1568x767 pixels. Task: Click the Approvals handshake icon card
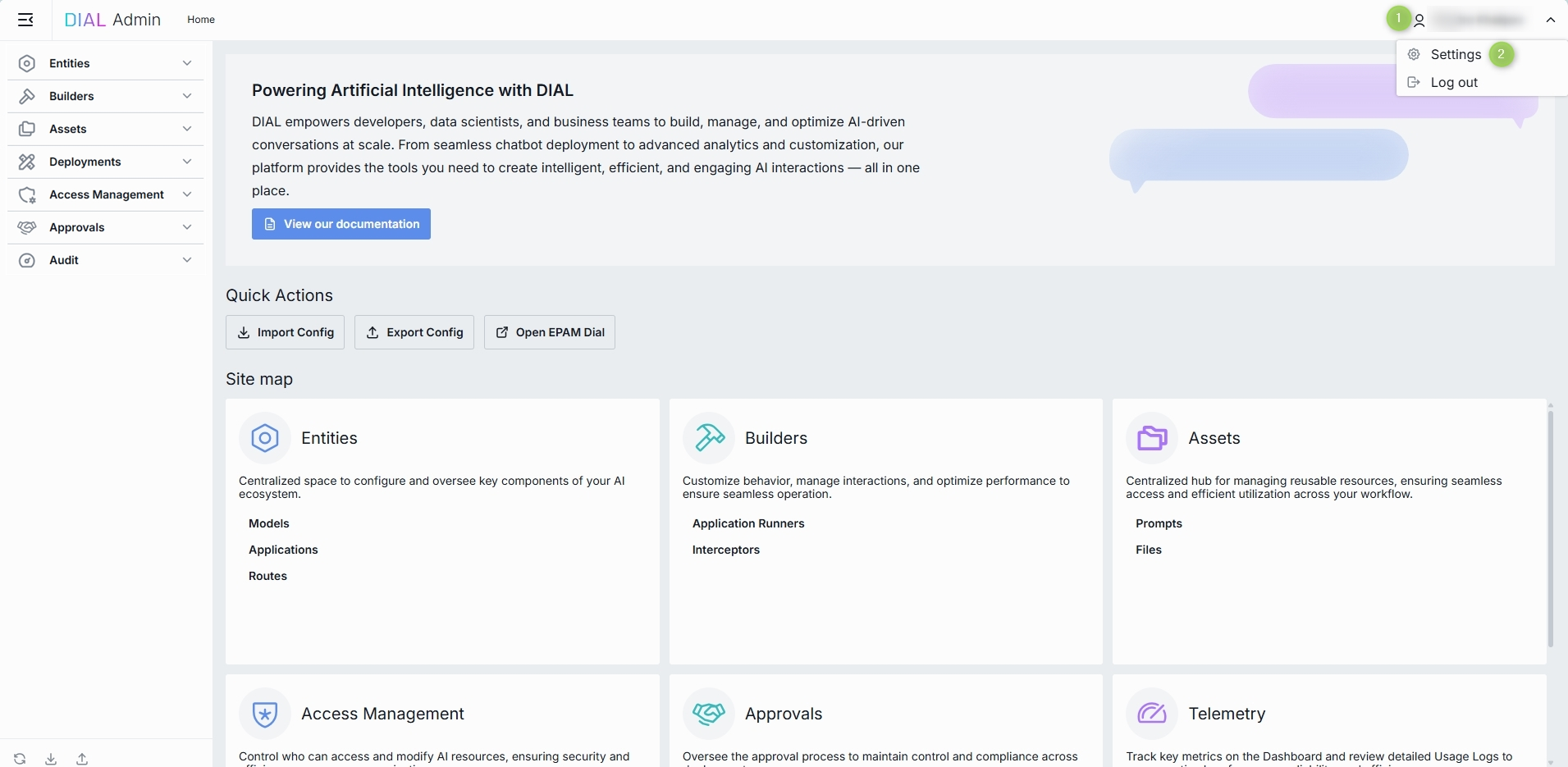(709, 714)
